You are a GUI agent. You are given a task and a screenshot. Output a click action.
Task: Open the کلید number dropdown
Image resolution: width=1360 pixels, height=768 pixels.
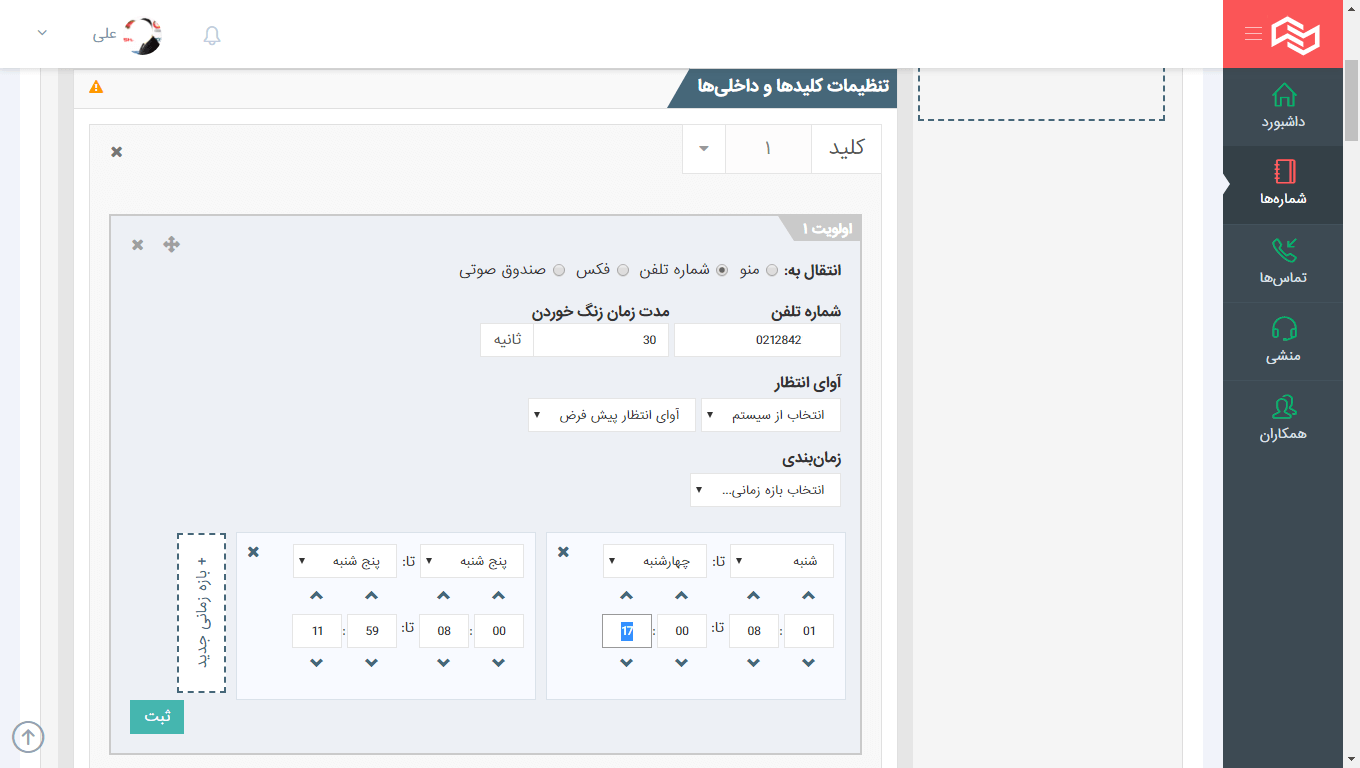click(x=704, y=149)
